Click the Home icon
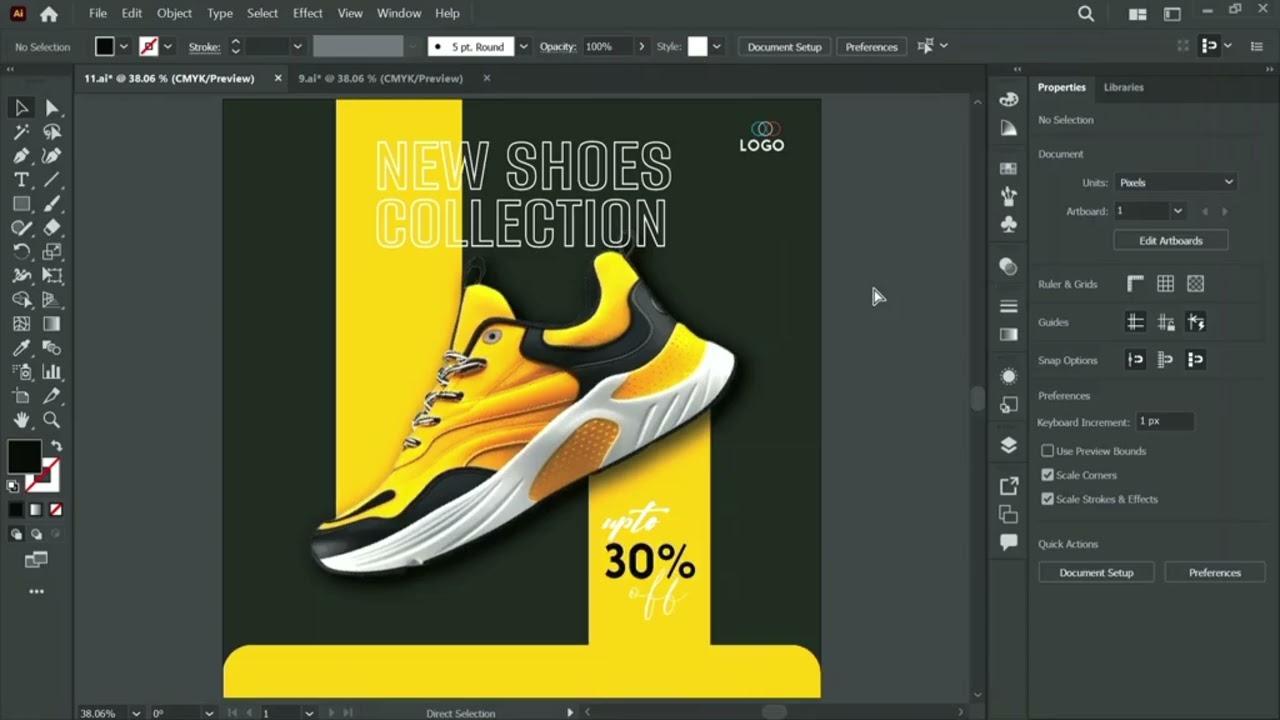The width and height of the screenshot is (1280, 720). click(49, 14)
